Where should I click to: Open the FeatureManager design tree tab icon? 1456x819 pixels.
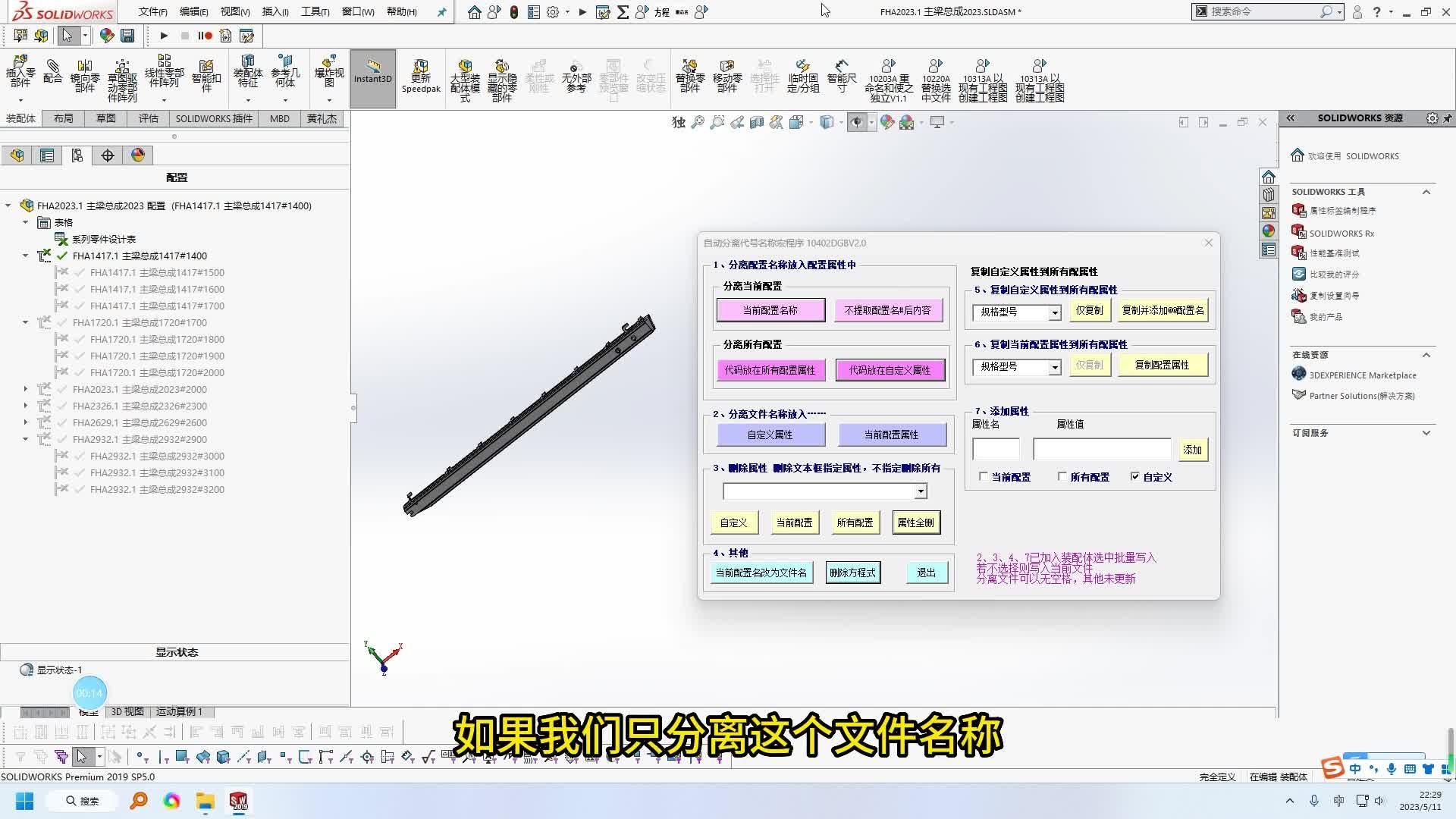pos(17,155)
